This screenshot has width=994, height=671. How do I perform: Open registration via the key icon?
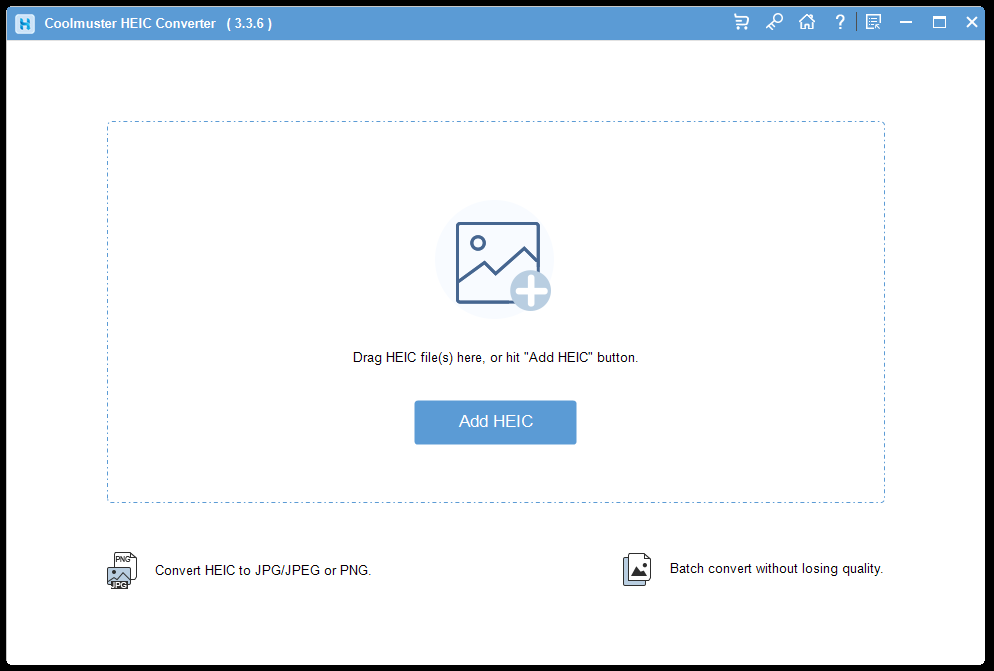coord(774,22)
